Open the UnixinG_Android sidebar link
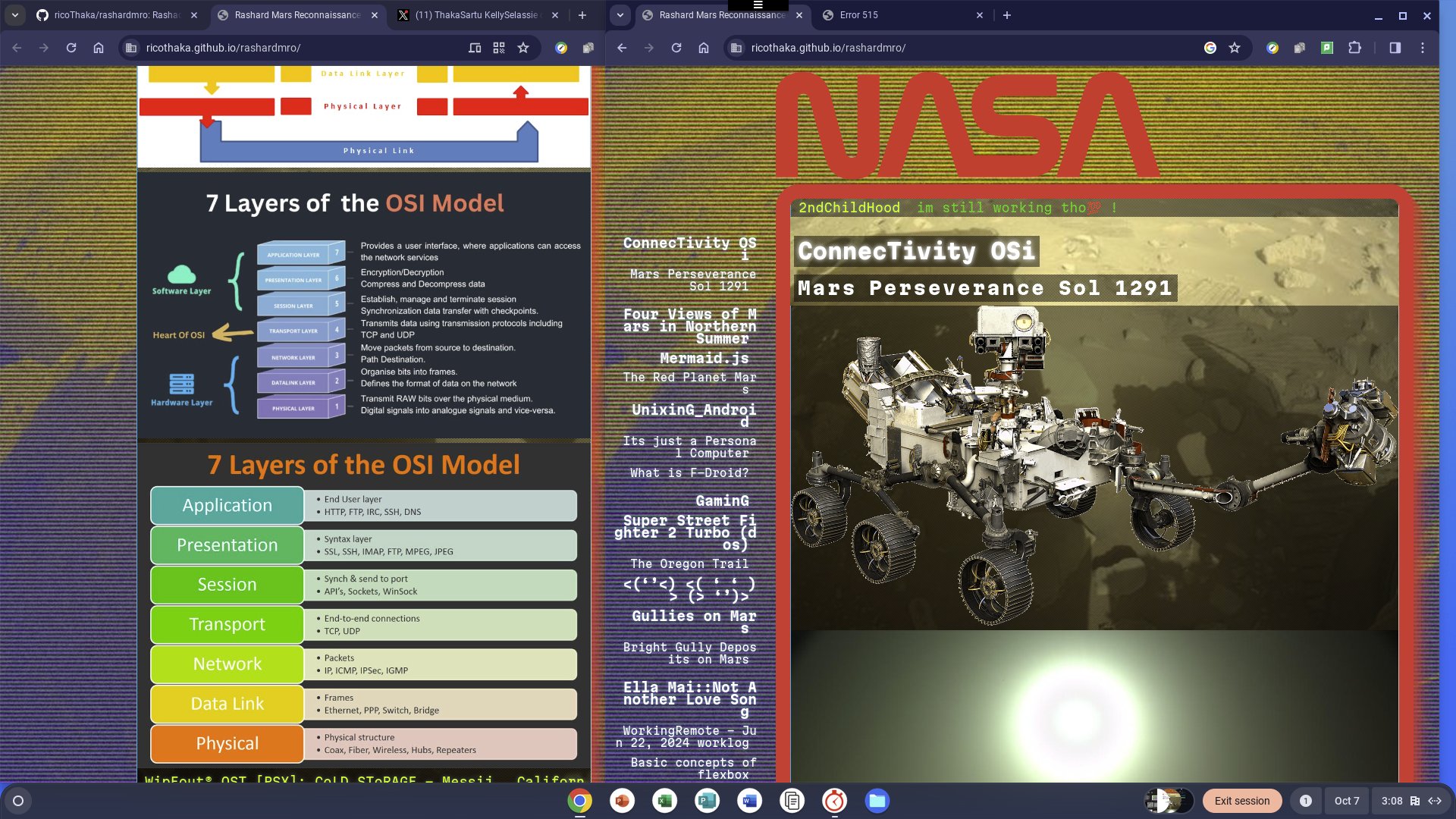The image size is (1456, 819). pos(693,415)
